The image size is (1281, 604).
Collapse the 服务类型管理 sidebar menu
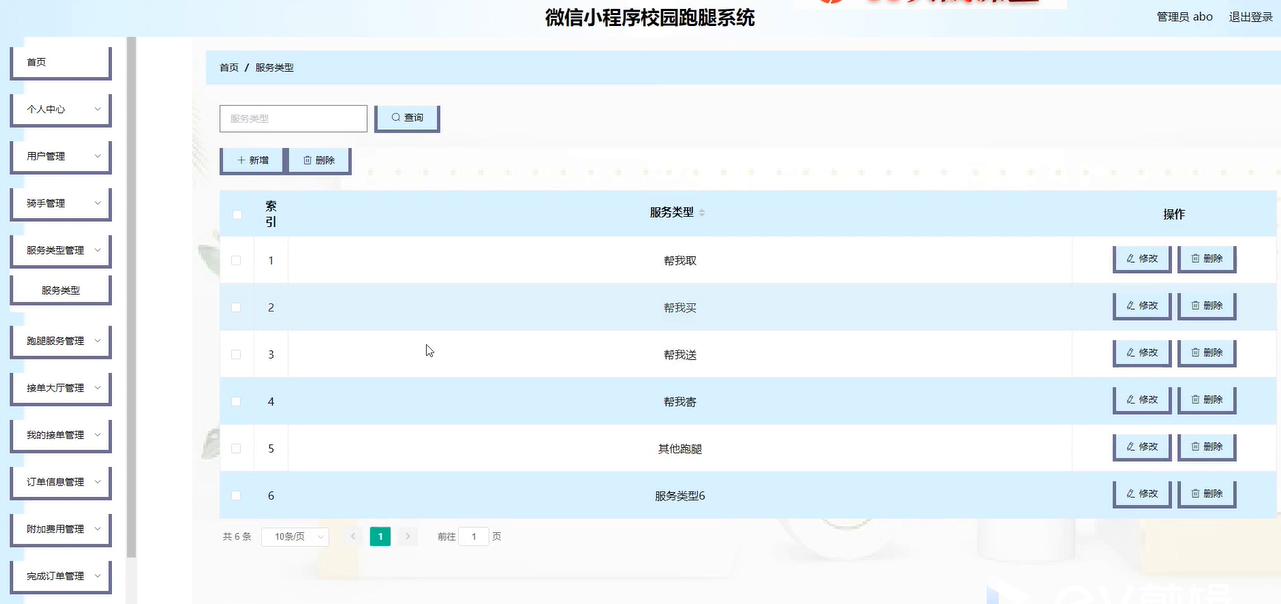pyautogui.click(x=60, y=250)
